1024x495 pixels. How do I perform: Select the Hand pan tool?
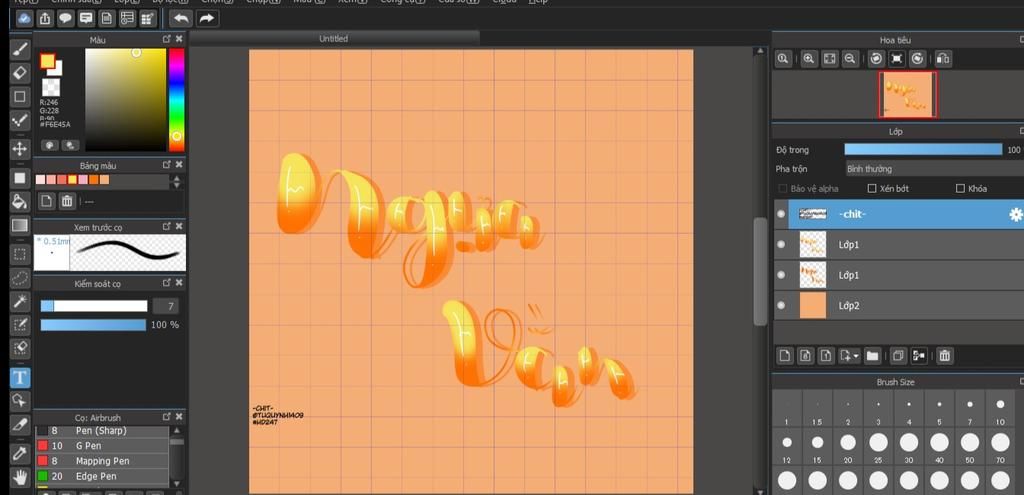click(20, 477)
